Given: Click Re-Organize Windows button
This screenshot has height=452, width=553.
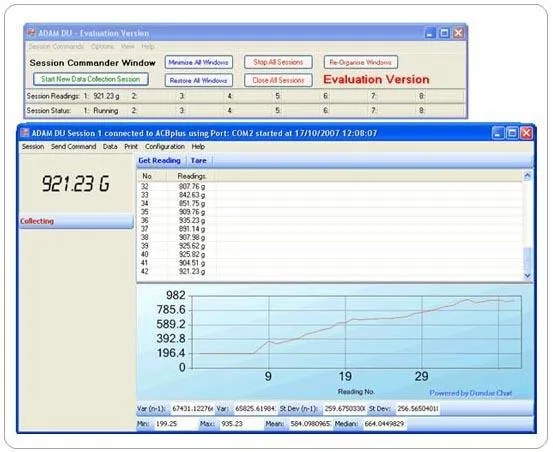Looking at the screenshot, I should (360, 62).
